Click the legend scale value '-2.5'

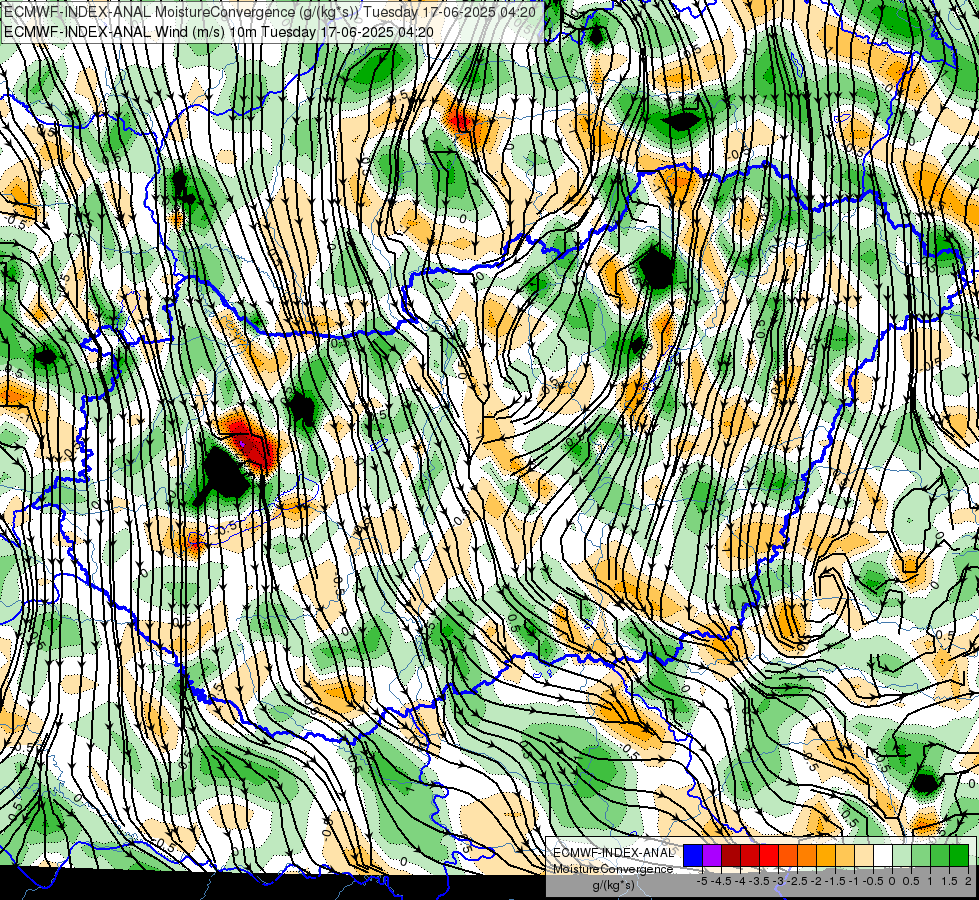[797, 881]
